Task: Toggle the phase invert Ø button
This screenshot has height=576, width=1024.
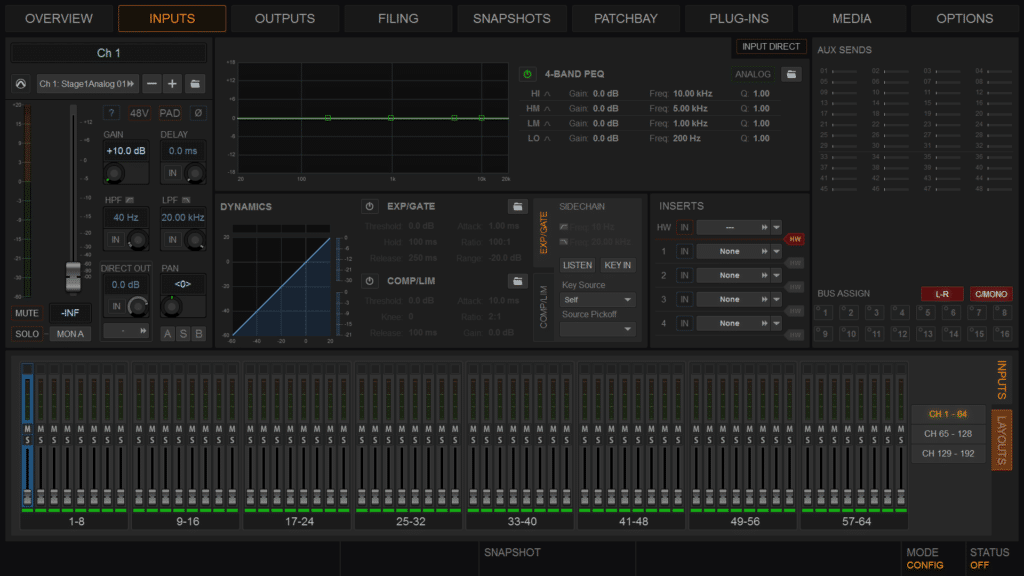Action: [197, 113]
